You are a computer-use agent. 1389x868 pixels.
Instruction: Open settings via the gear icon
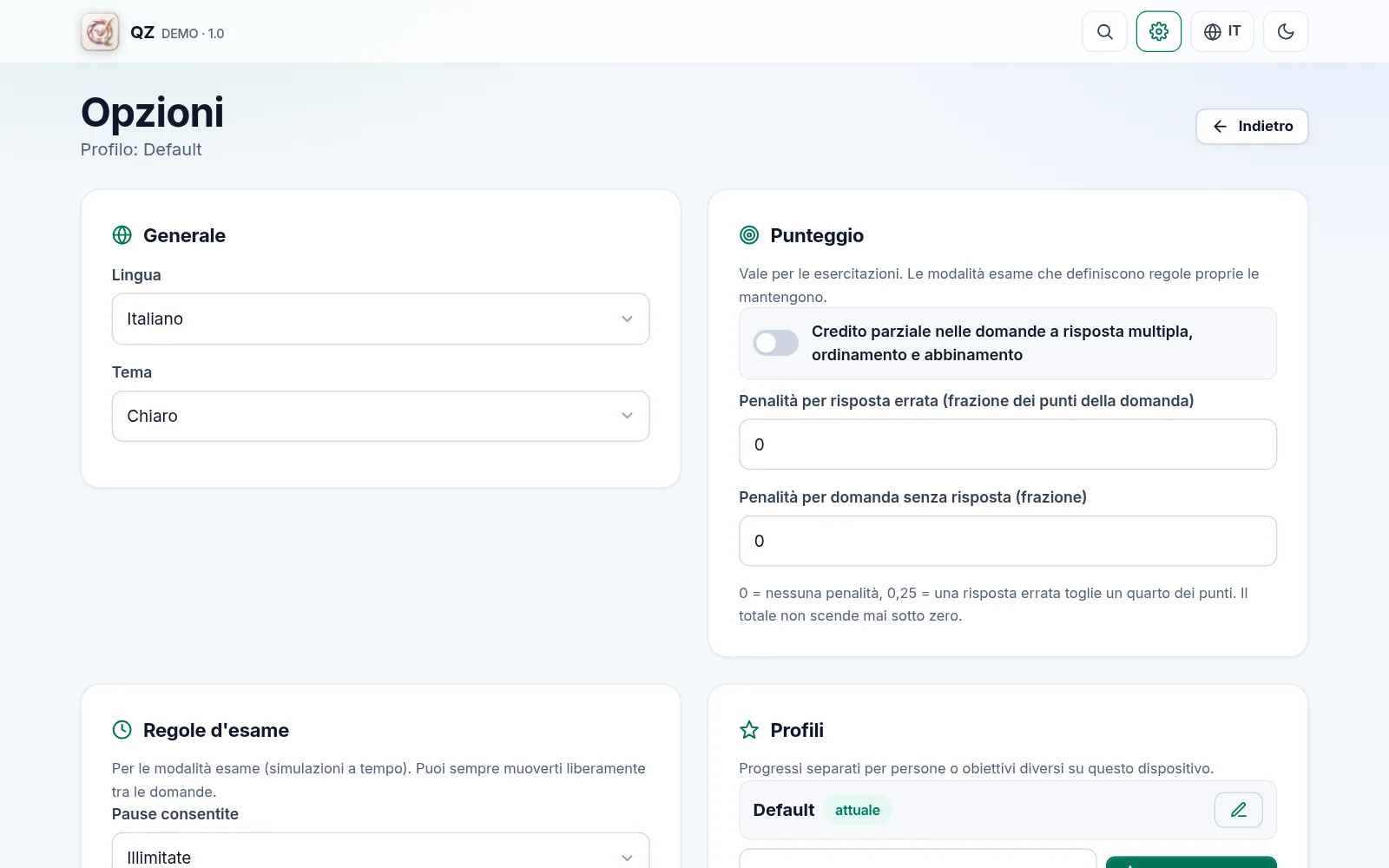(1158, 32)
